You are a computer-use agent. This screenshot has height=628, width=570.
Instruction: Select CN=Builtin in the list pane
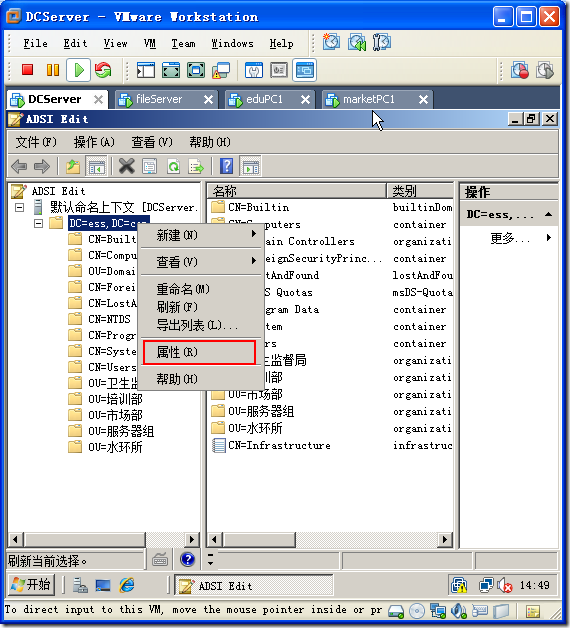(x=258, y=207)
